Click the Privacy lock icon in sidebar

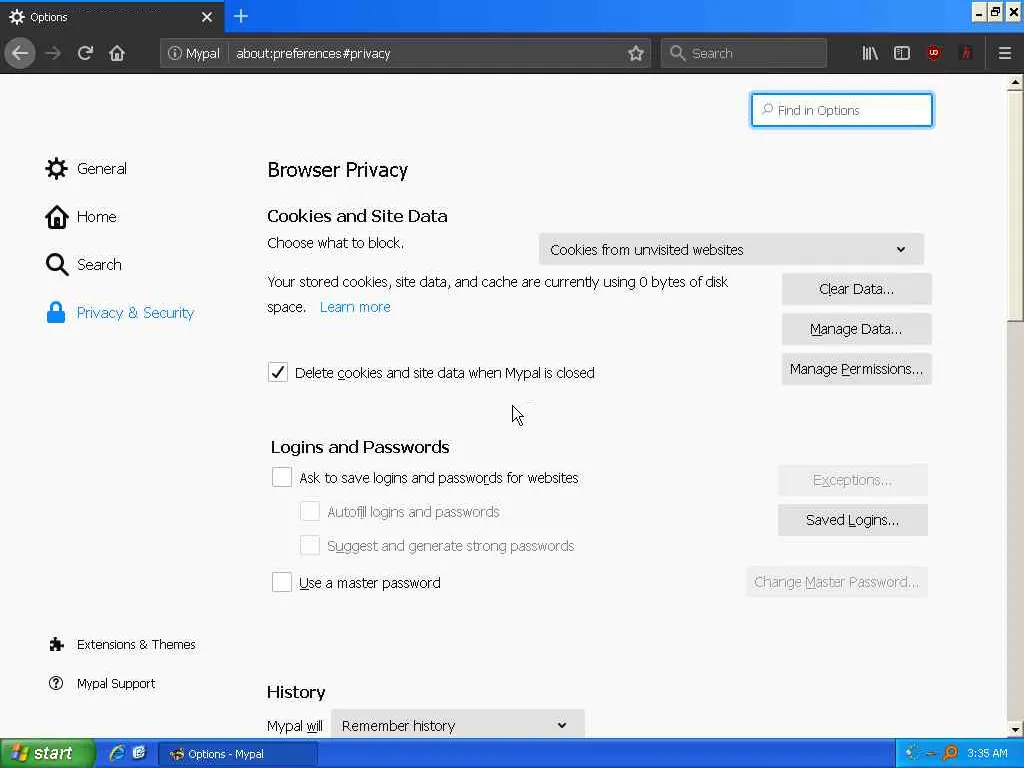point(56,313)
